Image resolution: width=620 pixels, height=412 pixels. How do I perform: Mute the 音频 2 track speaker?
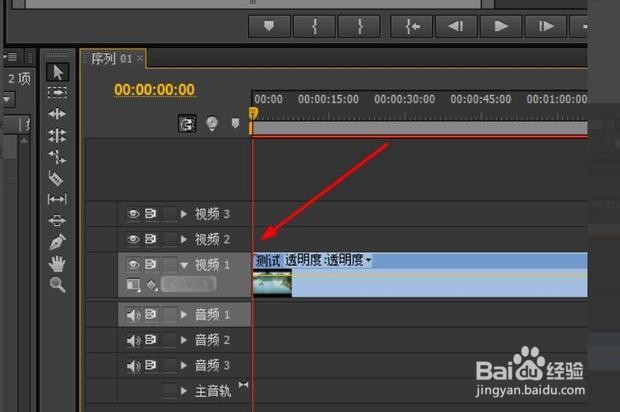pyautogui.click(x=133, y=340)
